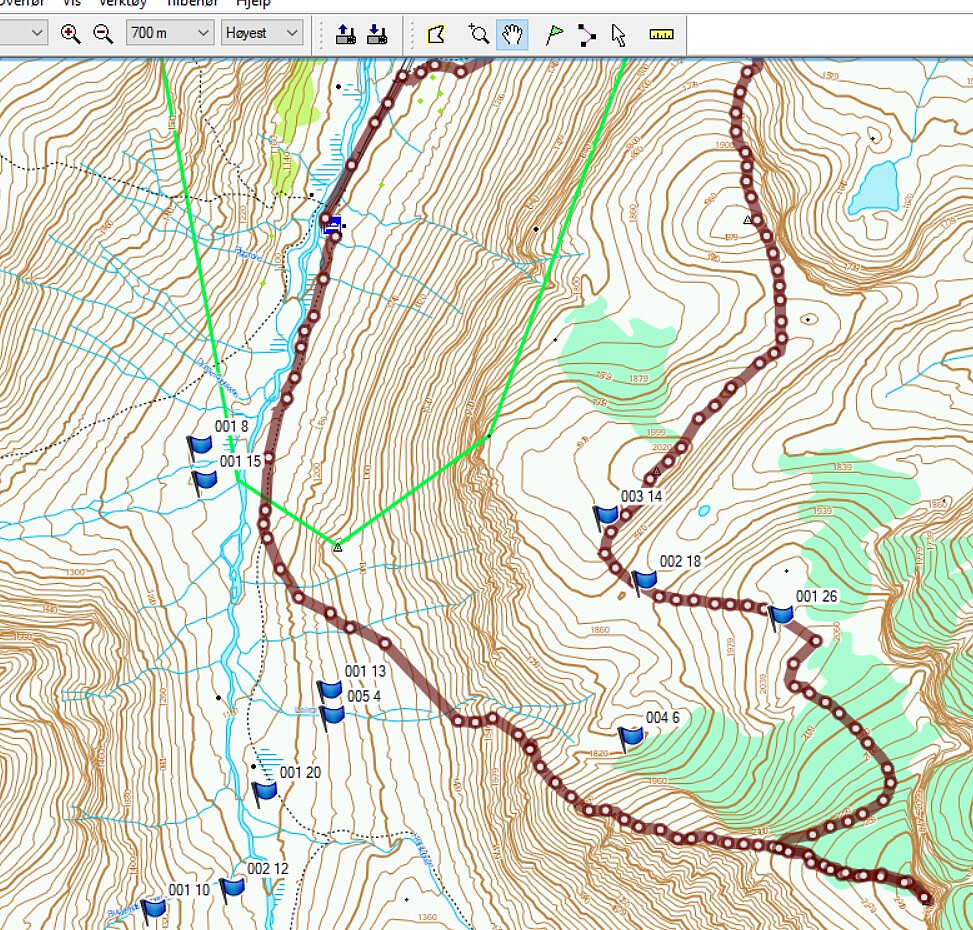Click the send to device icon

tap(346, 35)
